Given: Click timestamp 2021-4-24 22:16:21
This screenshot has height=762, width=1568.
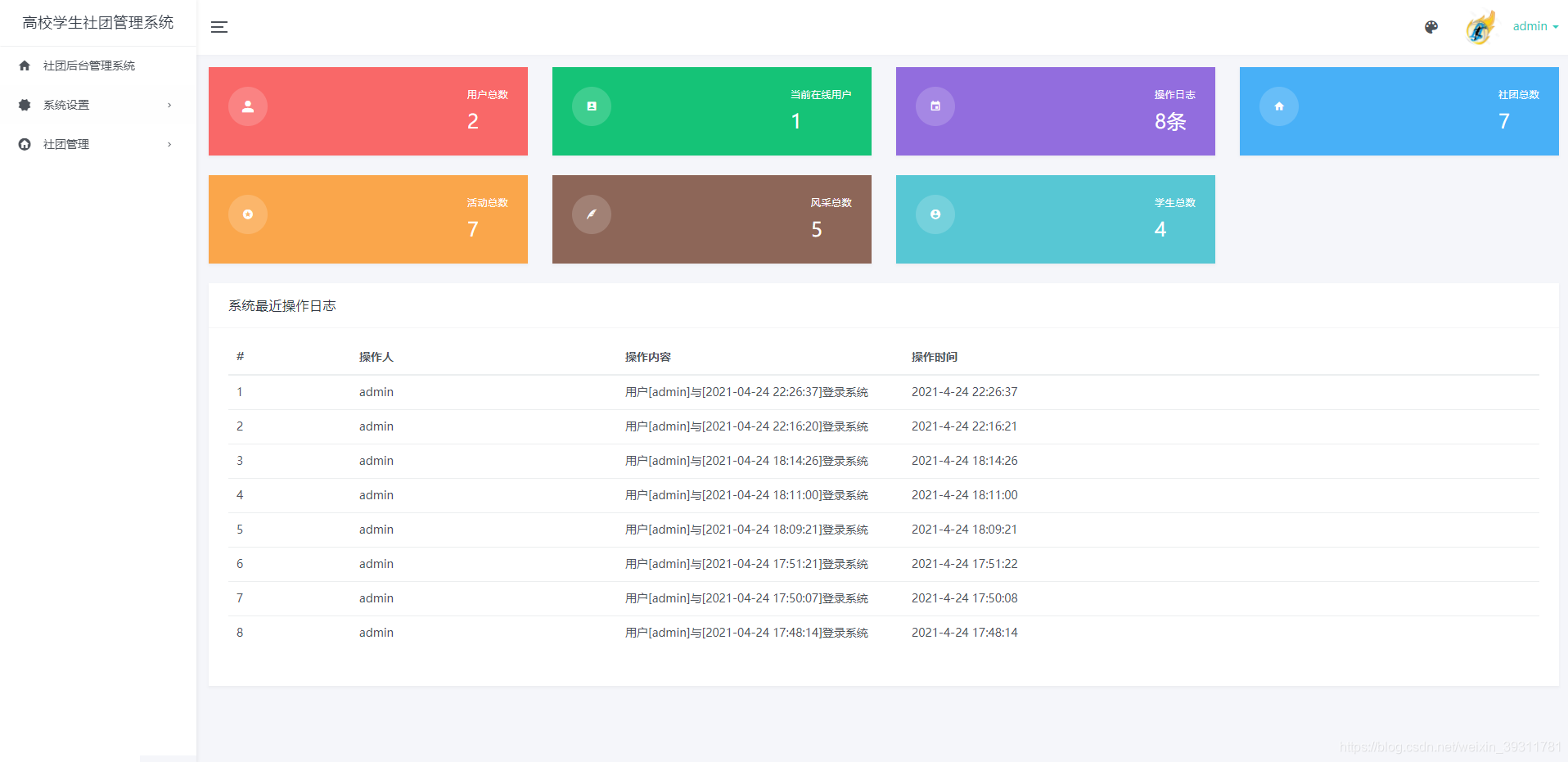Looking at the screenshot, I should (x=965, y=426).
